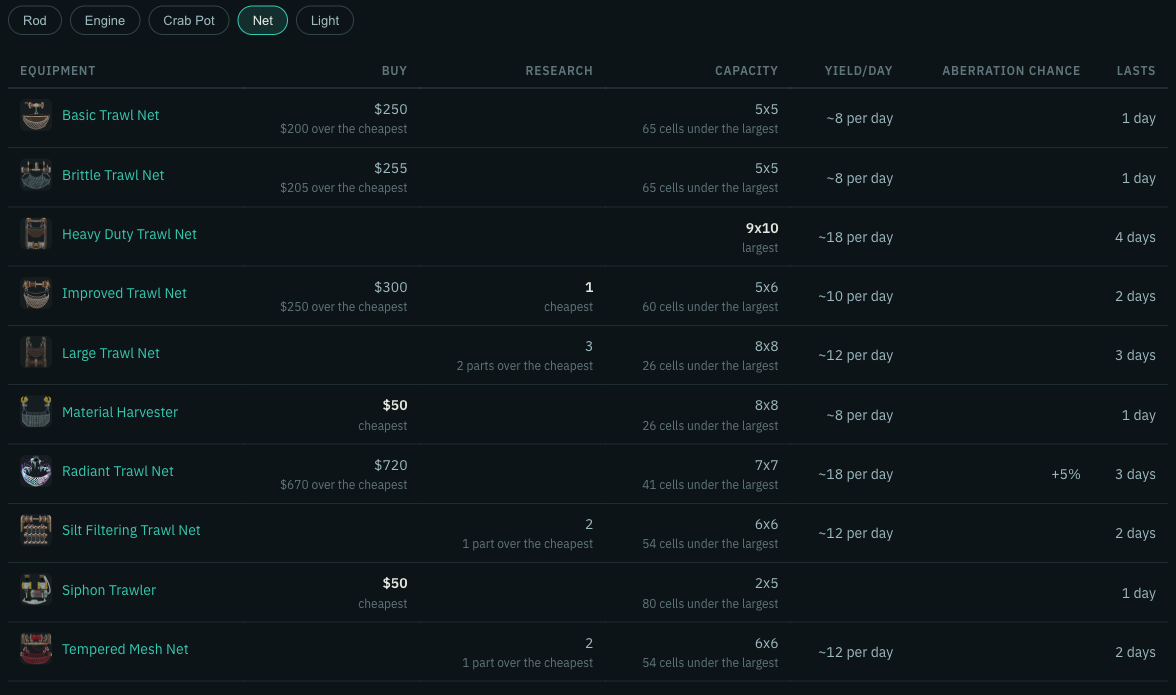This screenshot has width=1176, height=695.
Task: Click the Radiant Trawl Net icon
Action: (36, 472)
